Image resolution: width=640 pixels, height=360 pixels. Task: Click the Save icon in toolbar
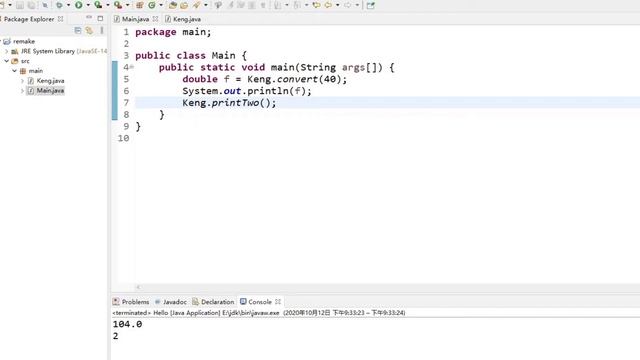20,5
